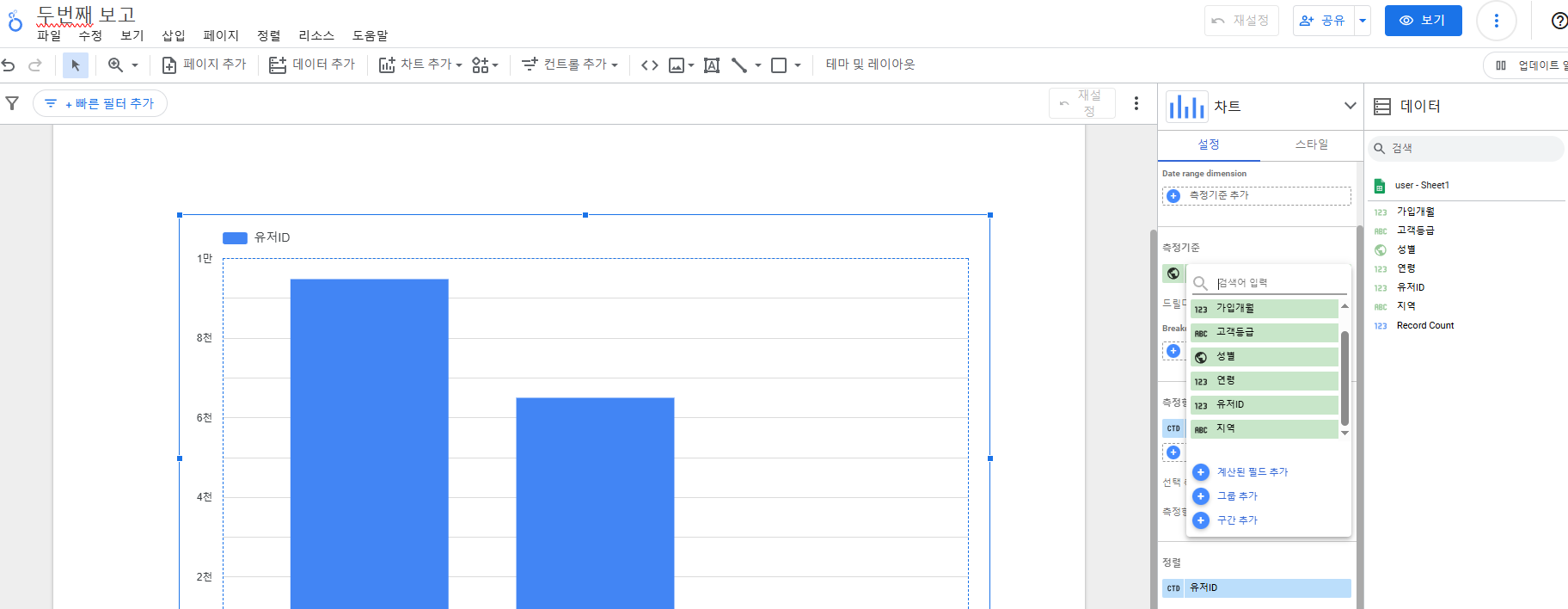The height and width of the screenshot is (609, 1568).
Task: Click the first blue chart bar
Action: pos(369,443)
